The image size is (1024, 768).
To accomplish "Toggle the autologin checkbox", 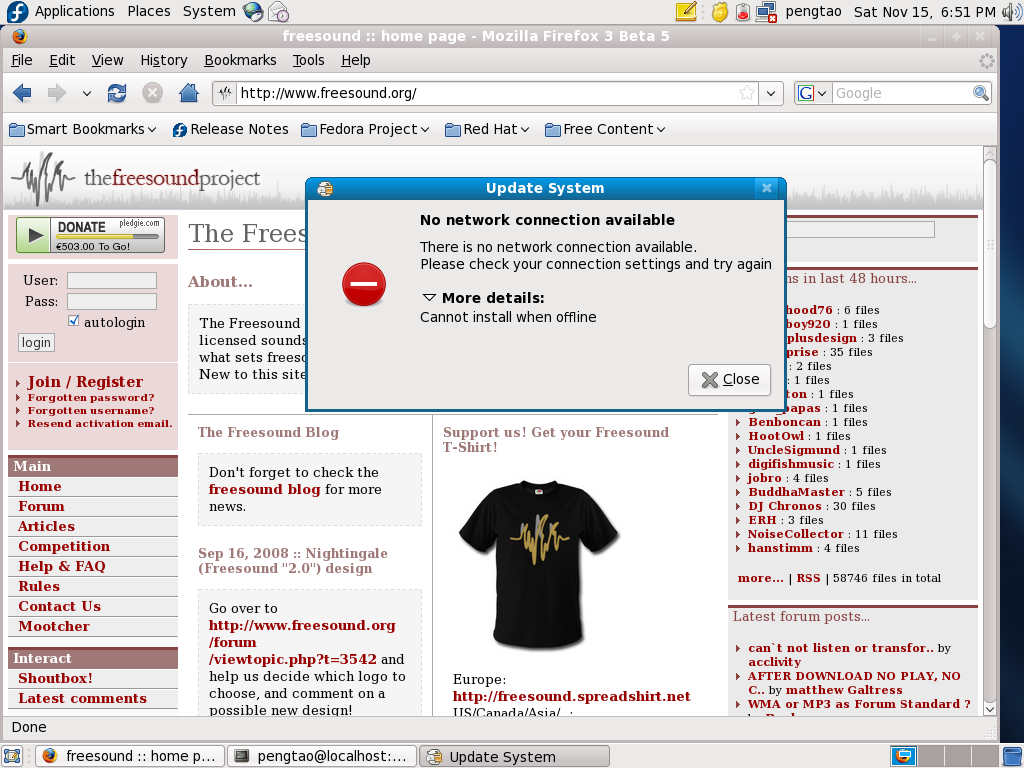I will pyautogui.click(x=74, y=321).
